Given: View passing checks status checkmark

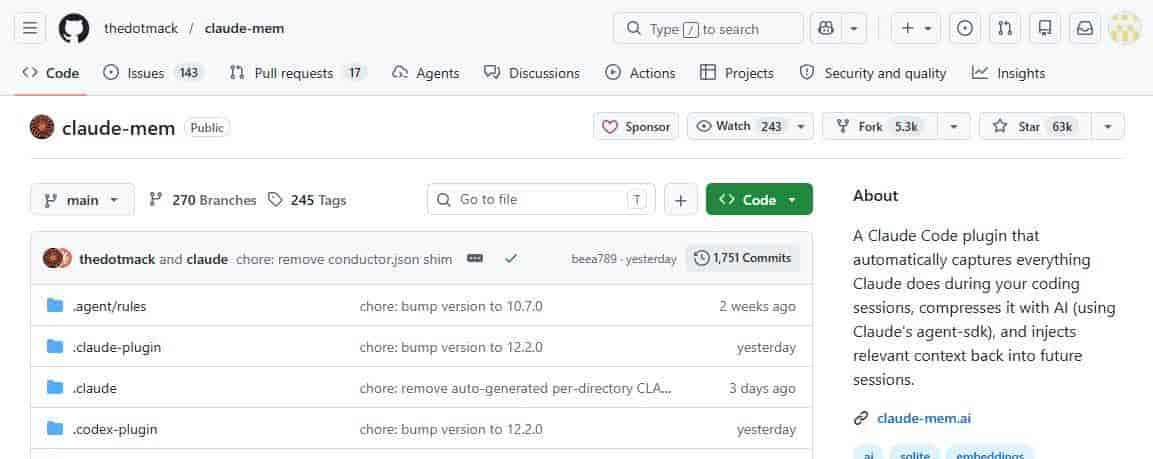Looking at the screenshot, I should [x=511, y=258].
